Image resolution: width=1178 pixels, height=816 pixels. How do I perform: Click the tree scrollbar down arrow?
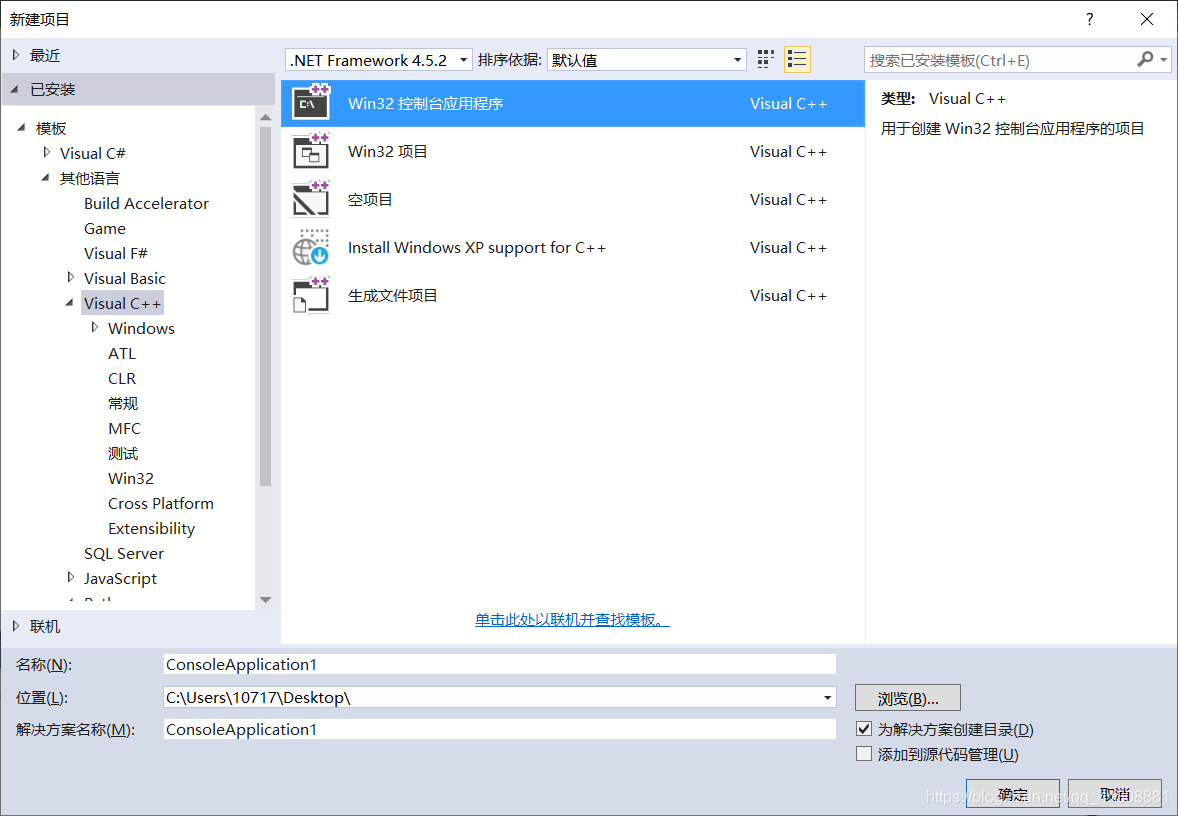tap(265, 600)
